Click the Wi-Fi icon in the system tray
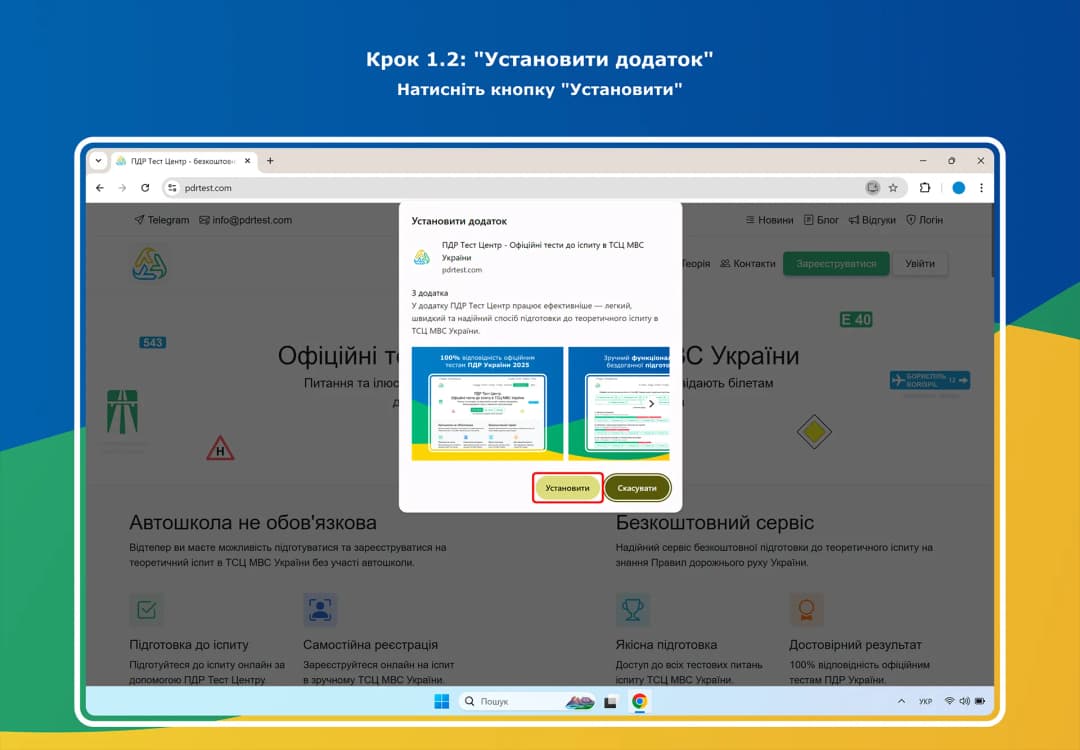 (949, 701)
